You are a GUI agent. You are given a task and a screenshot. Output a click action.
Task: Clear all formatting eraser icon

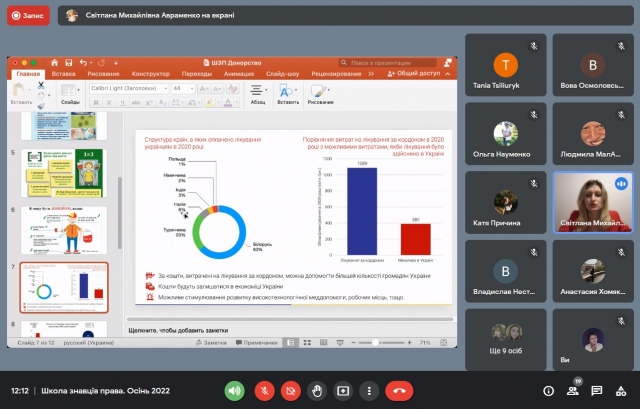(233, 88)
